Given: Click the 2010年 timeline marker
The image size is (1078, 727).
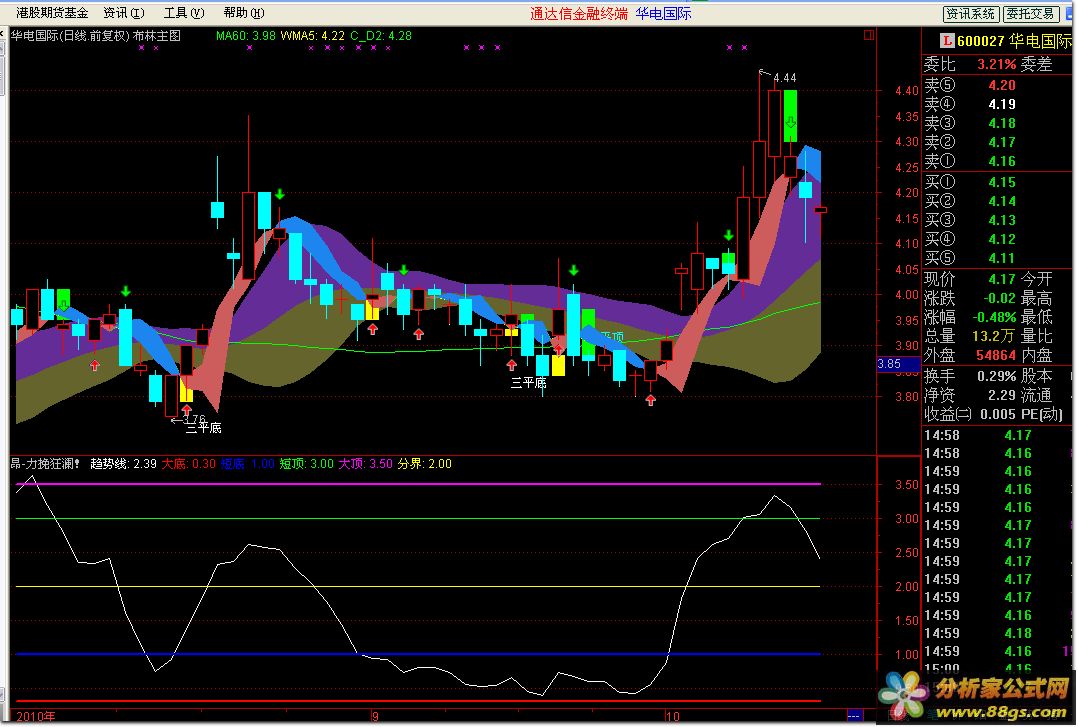Looking at the screenshot, I should [35, 716].
